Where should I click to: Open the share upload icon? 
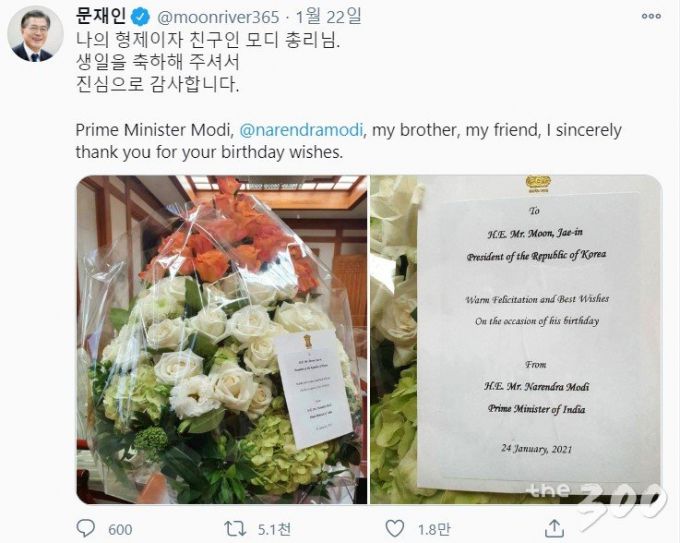tap(554, 528)
